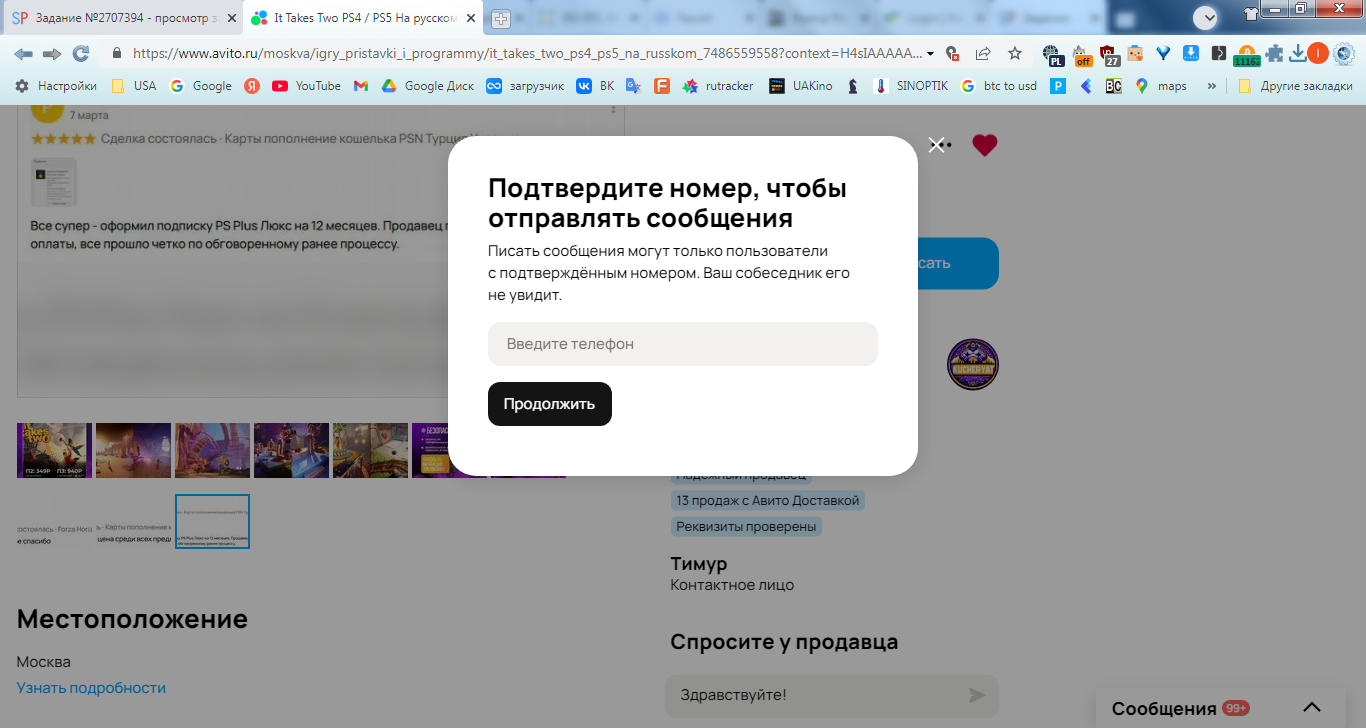Expand the Сообщения chat panel chevron
Viewport: 1366px width, 728px height.
1312,708
